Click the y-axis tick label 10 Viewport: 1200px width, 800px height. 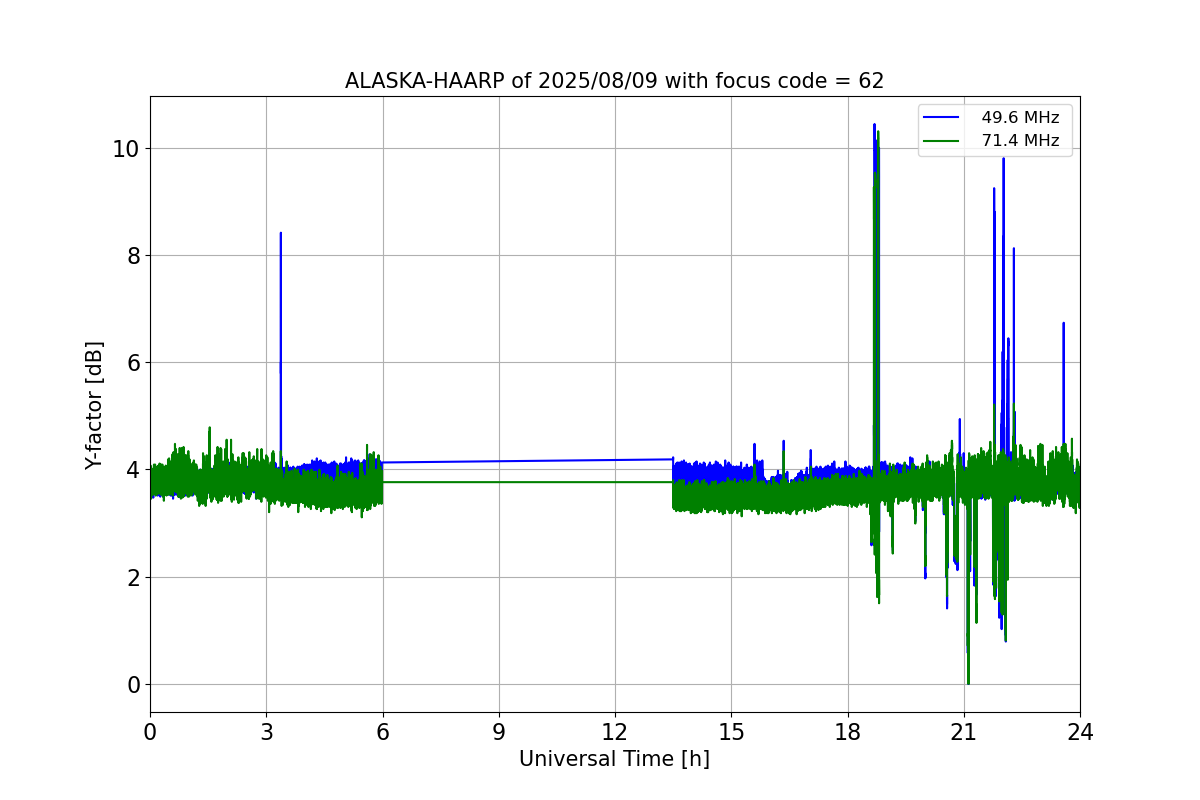pos(125,149)
